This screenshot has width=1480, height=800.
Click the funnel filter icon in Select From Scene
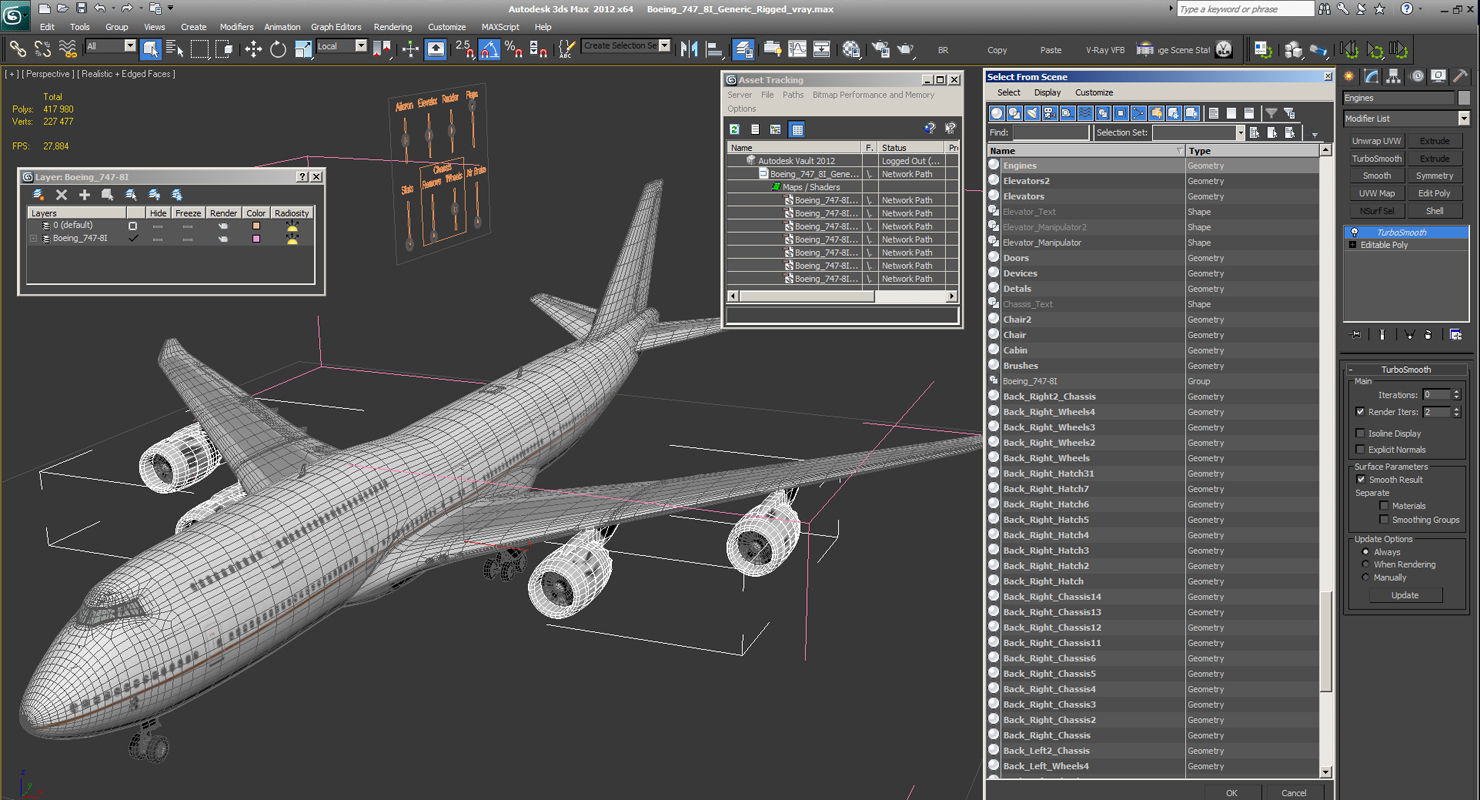(1271, 113)
